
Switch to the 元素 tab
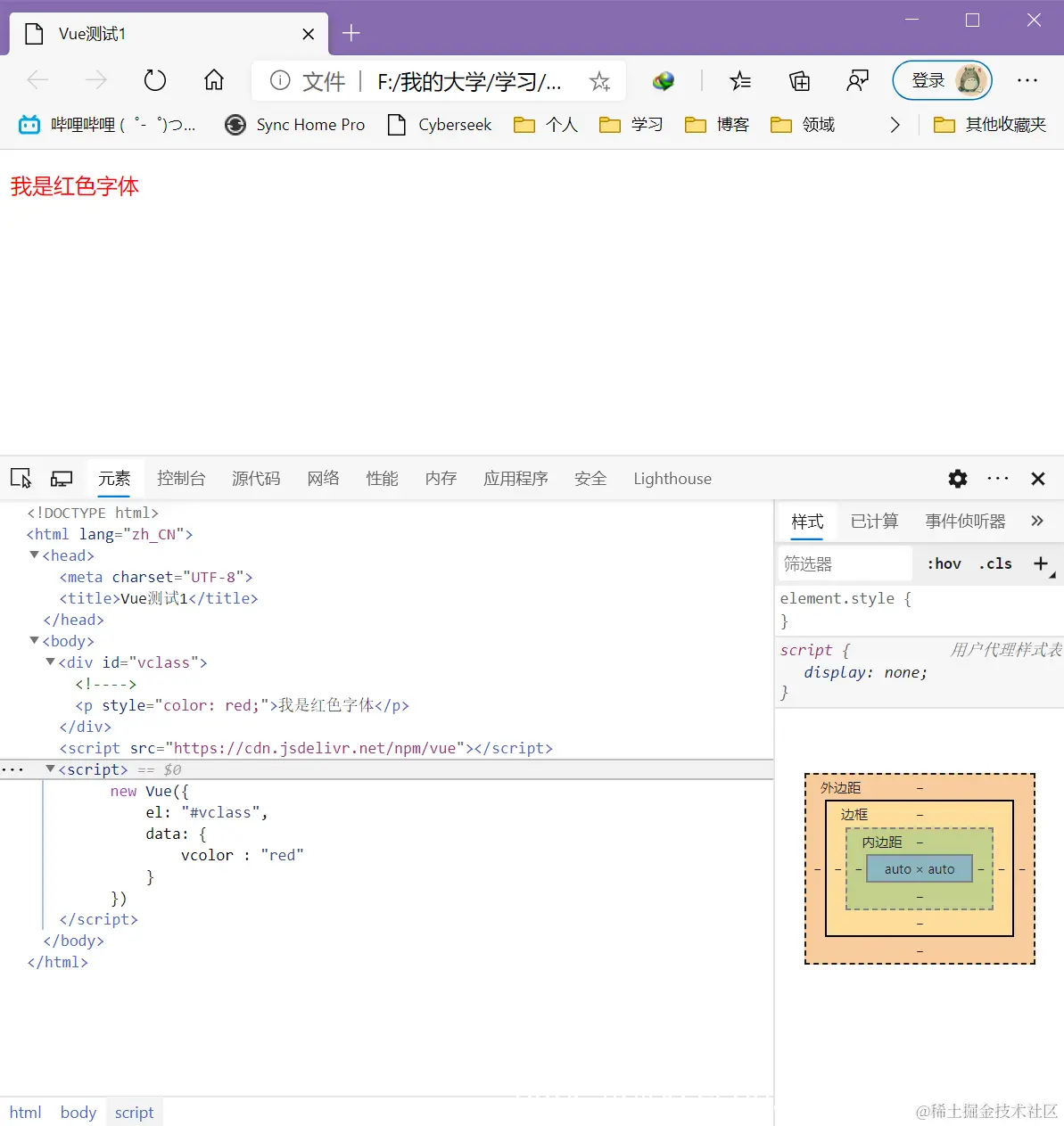(x=114, y=479)
